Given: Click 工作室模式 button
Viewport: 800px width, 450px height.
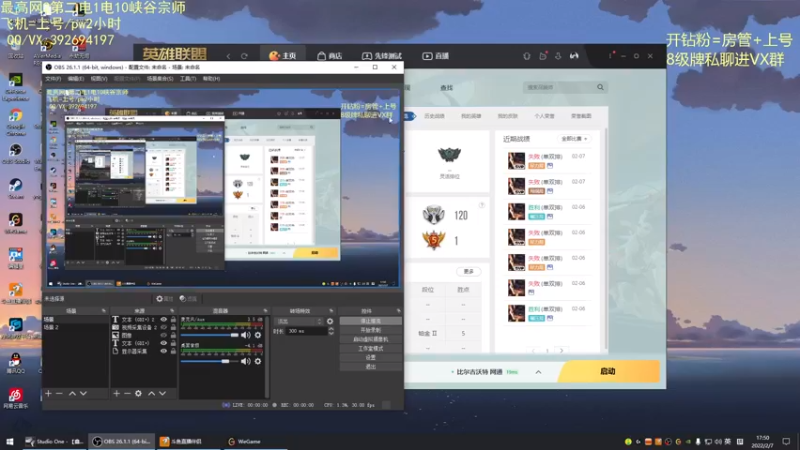Looking at the screenshot, I should click(370, 348).
